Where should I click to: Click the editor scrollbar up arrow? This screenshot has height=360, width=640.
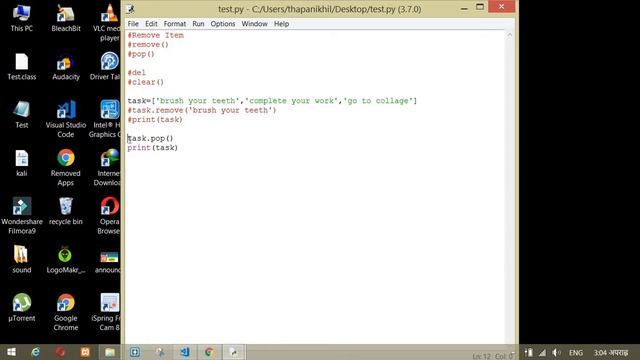tap(509, 35)
